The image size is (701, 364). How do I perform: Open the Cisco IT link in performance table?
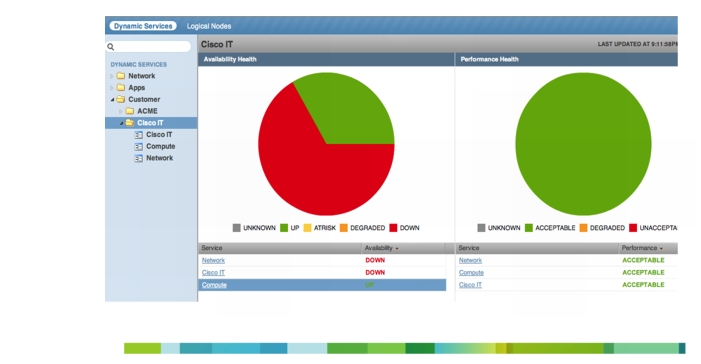(470, 285)
